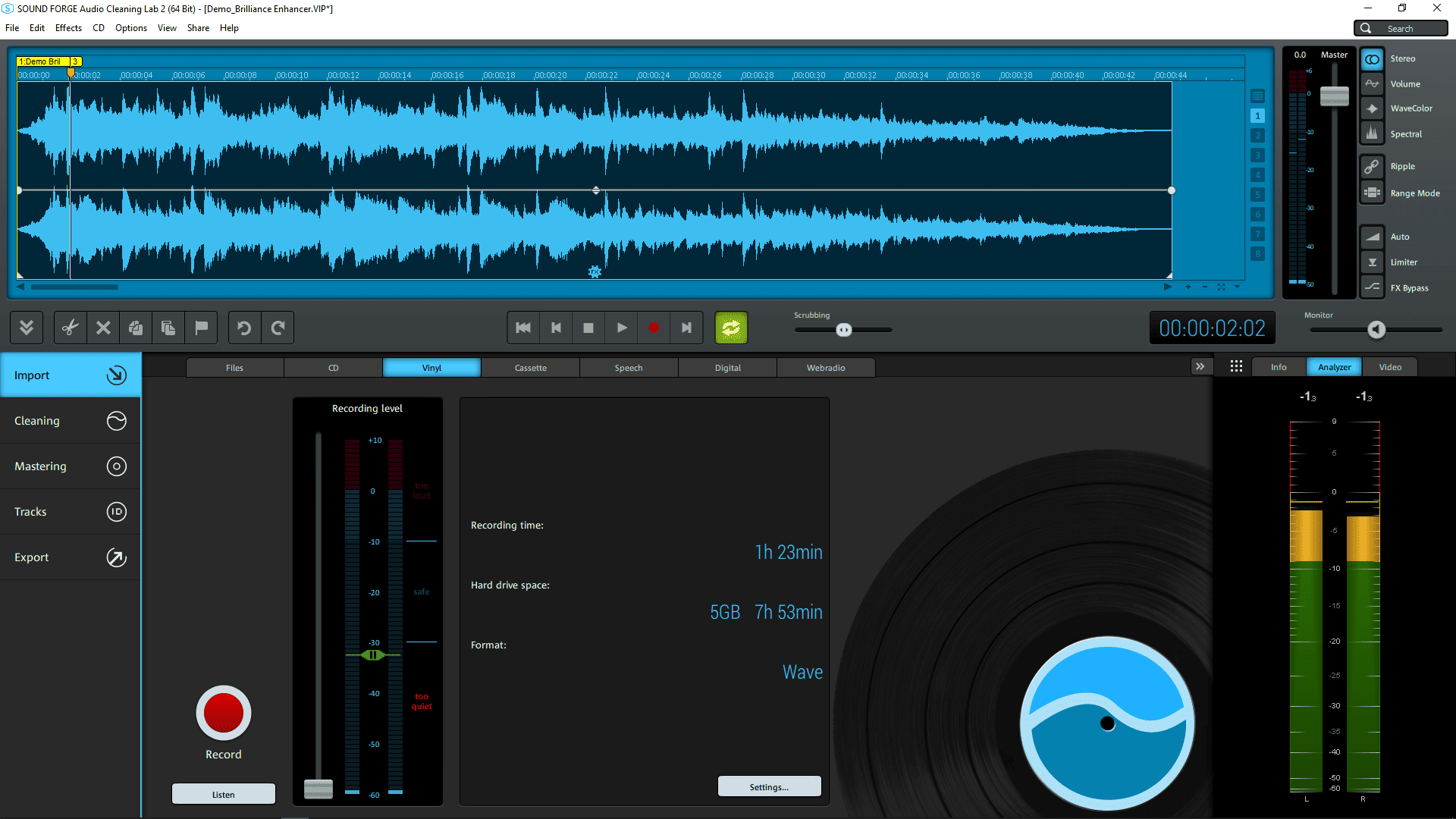Click the scissors cut tool icon

[x=71, y=328]
